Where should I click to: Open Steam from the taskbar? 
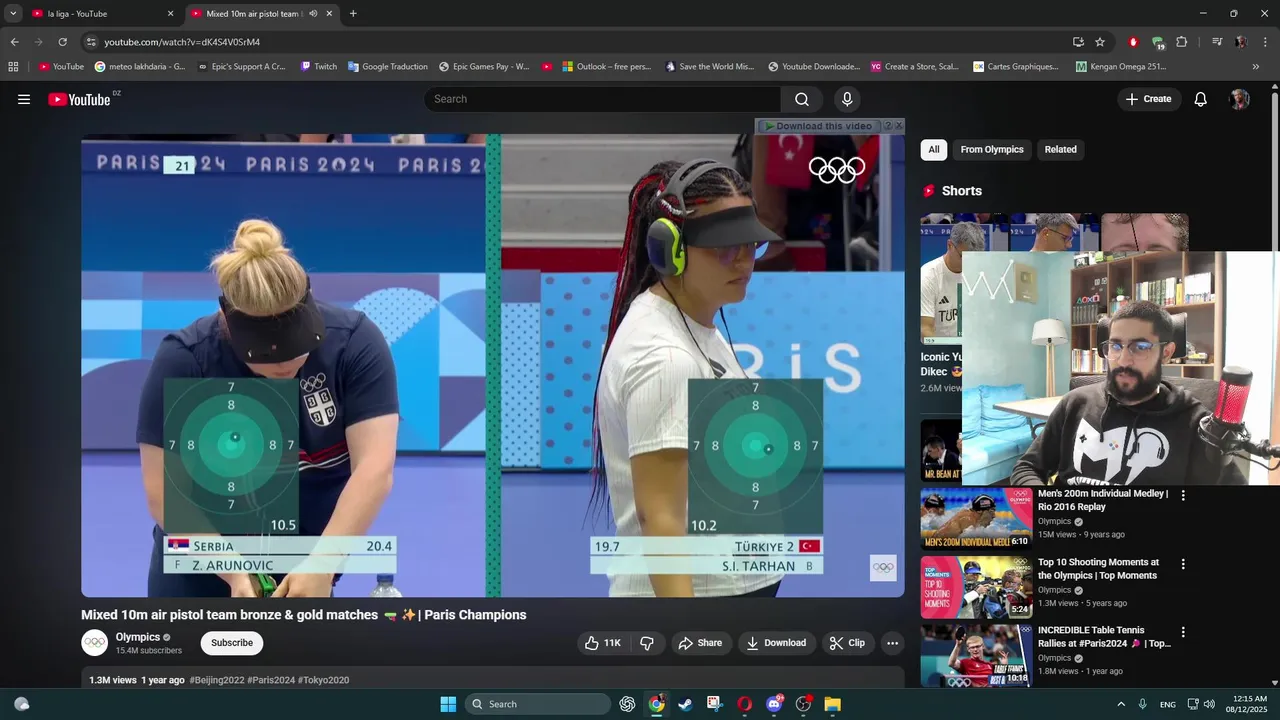(685, 704)
